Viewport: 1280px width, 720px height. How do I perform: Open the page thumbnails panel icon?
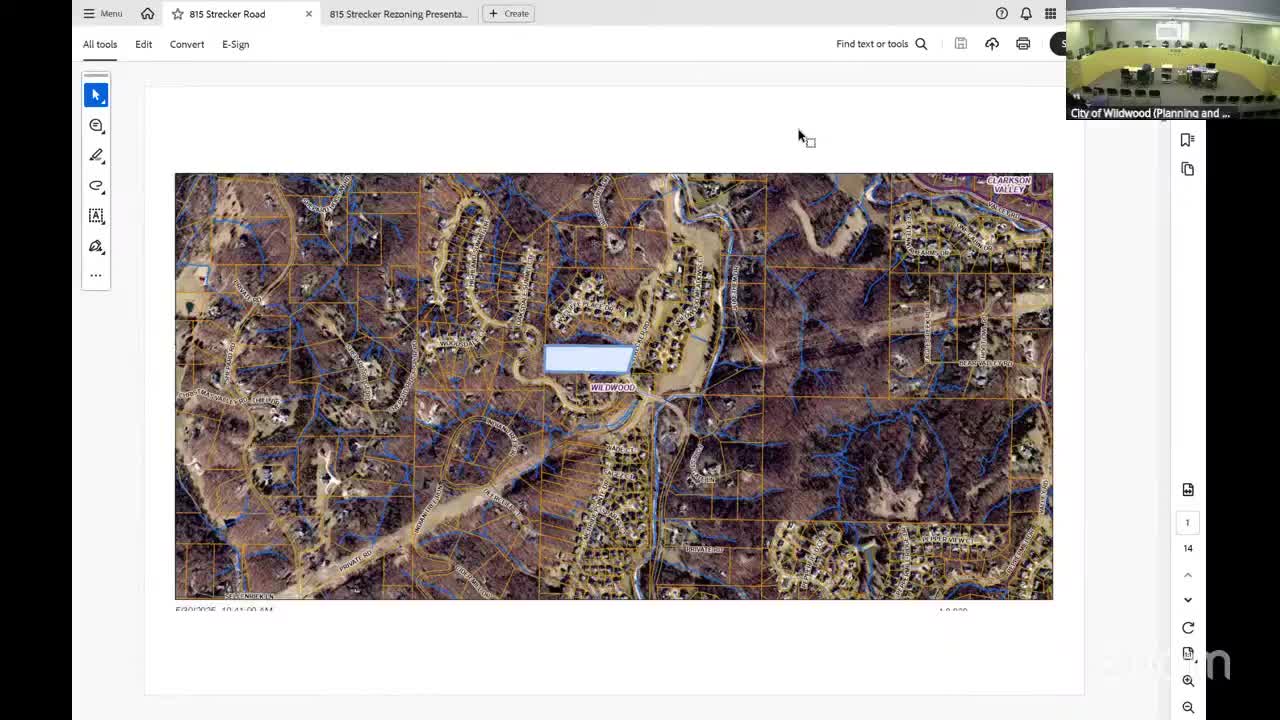pos(1188,170)
